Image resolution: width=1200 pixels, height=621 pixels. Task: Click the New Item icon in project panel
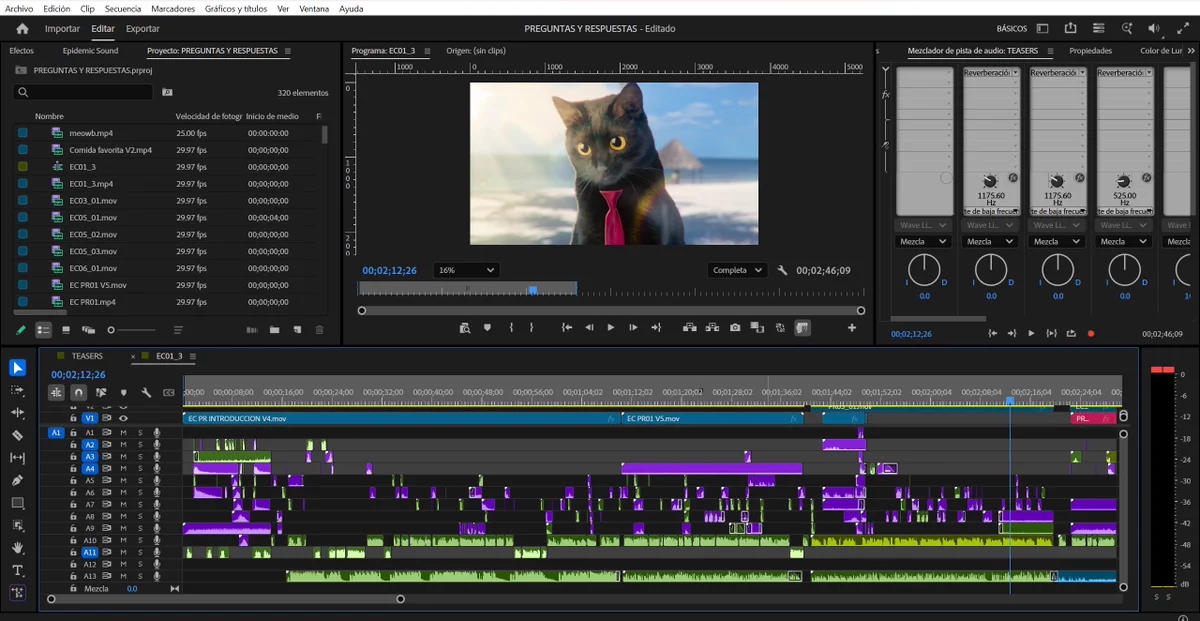pyautogui.click(x=297, y=330)
